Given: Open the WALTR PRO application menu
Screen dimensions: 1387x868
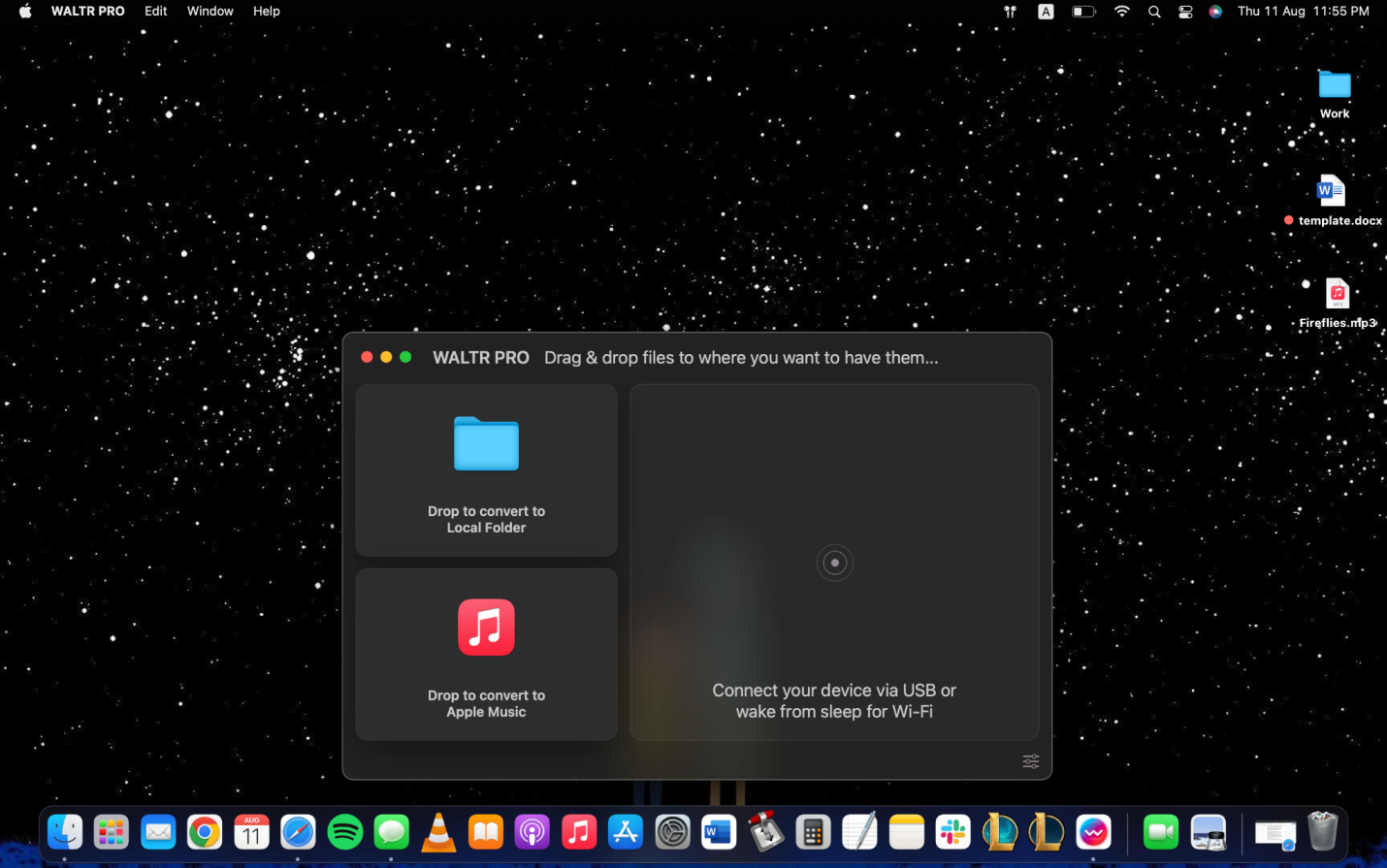Looking at the screenshot, I should coord(88,11).
